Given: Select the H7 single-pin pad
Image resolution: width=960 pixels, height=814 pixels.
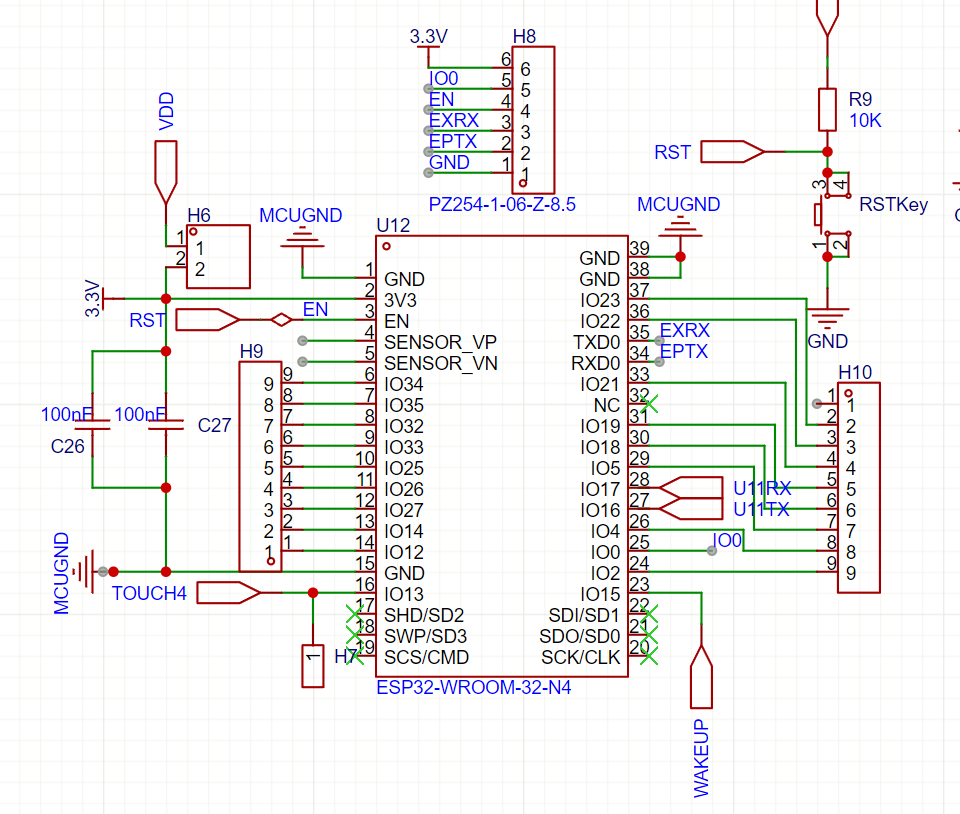Looking at the screenshot, I should coord(313,666).
